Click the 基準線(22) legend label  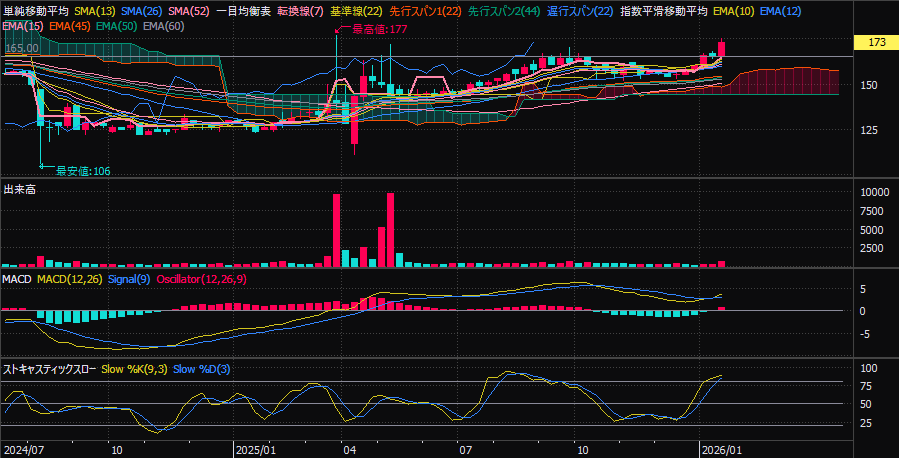click(x=355, y=11)
